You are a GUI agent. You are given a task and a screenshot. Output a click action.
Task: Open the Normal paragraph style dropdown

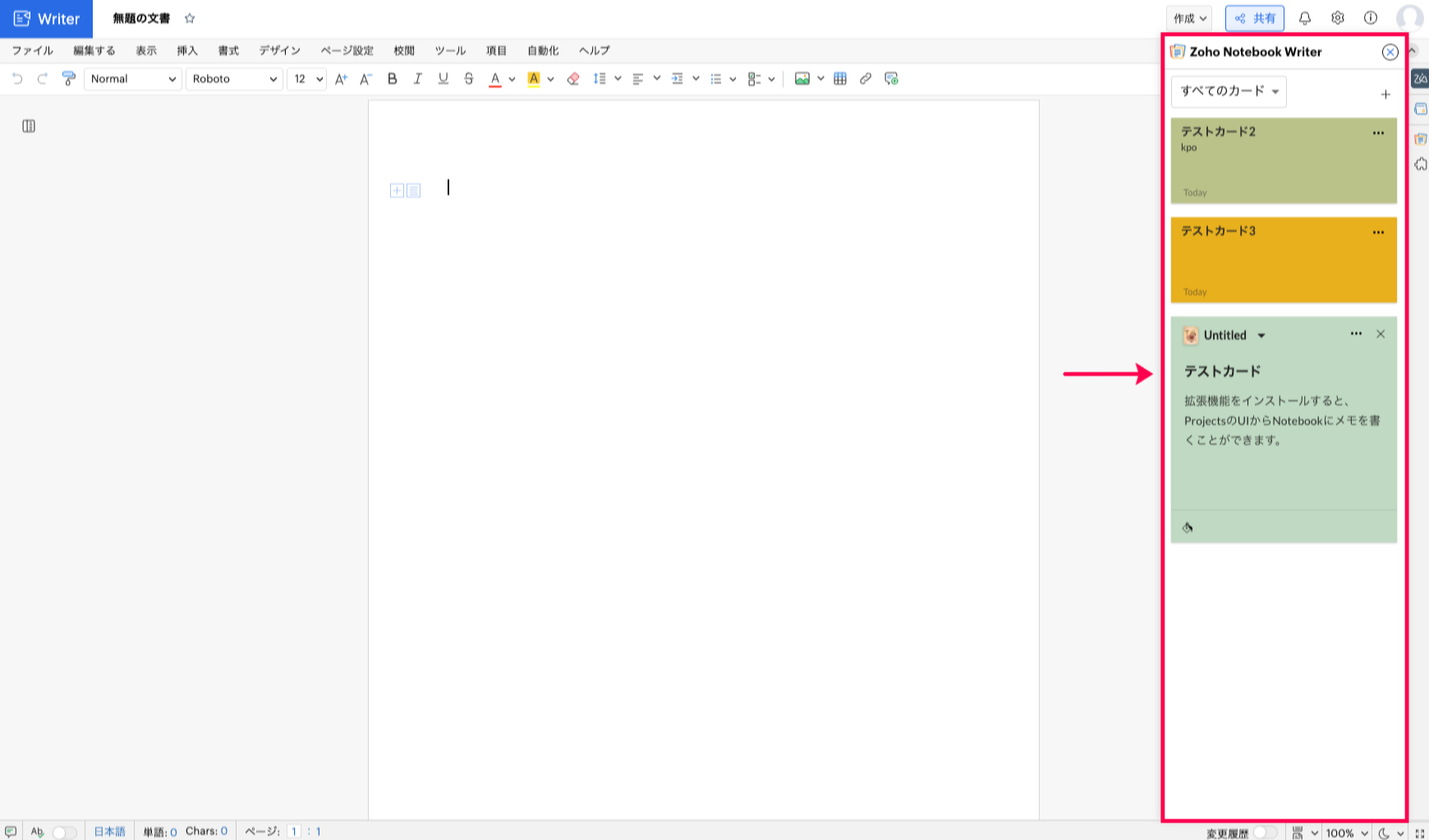point(132,79)
